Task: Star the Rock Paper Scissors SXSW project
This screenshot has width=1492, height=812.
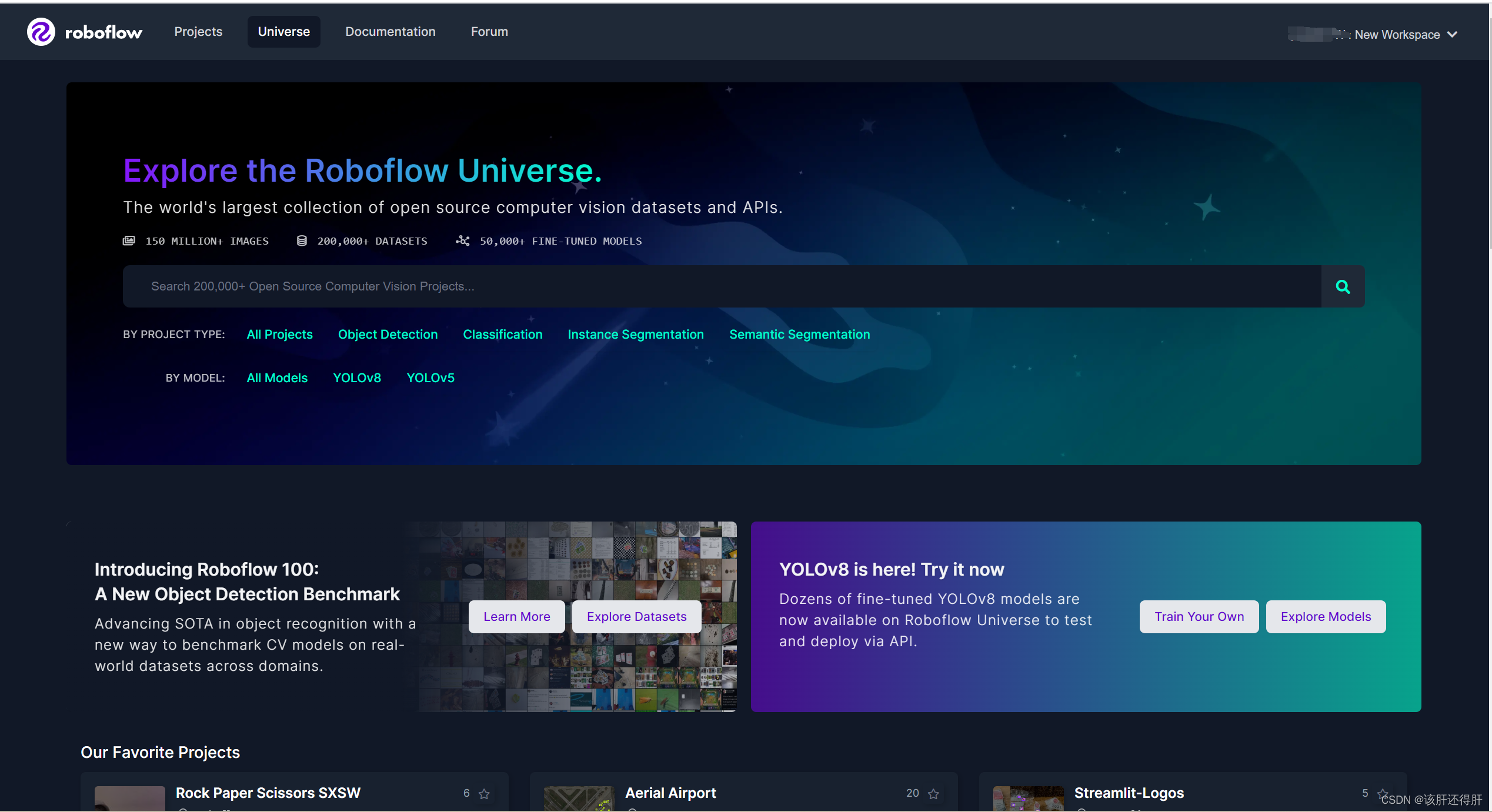Action: (x=484, y=794)
